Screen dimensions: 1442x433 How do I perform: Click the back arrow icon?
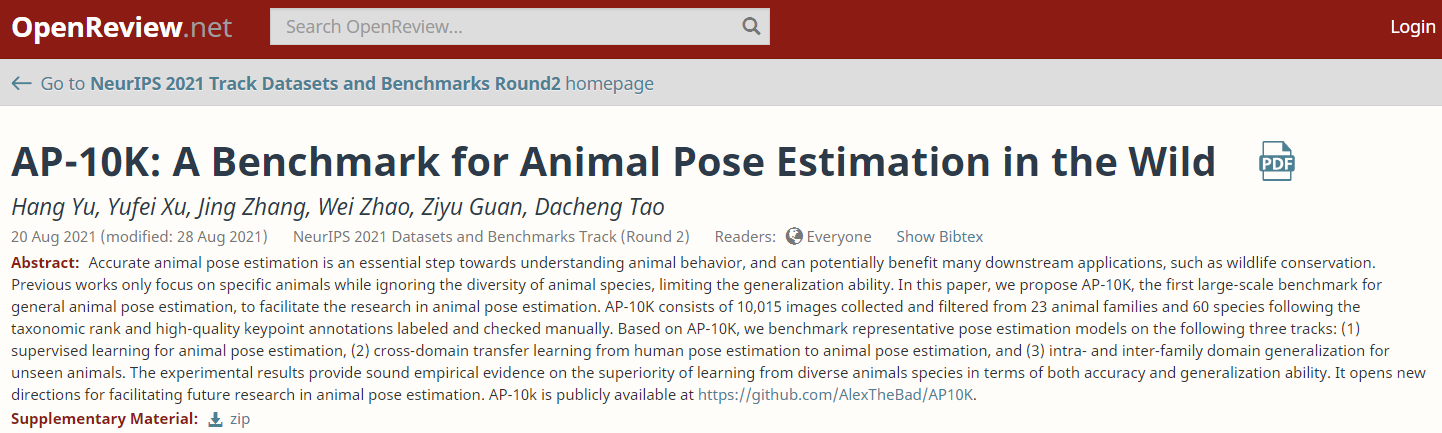pos(21,84)
